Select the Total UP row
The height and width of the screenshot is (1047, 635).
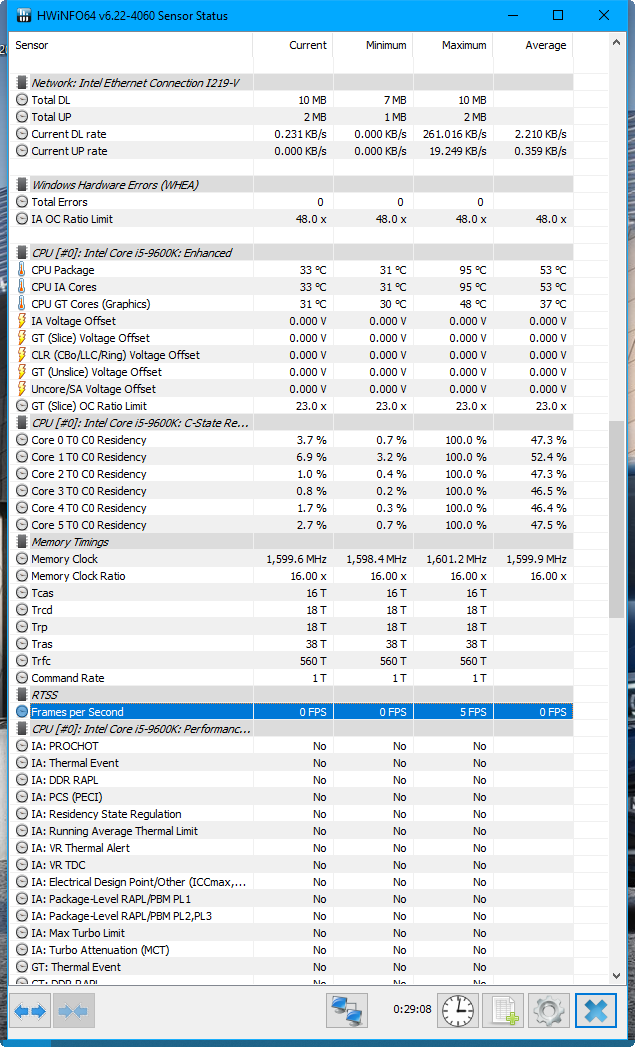point(291,117)
